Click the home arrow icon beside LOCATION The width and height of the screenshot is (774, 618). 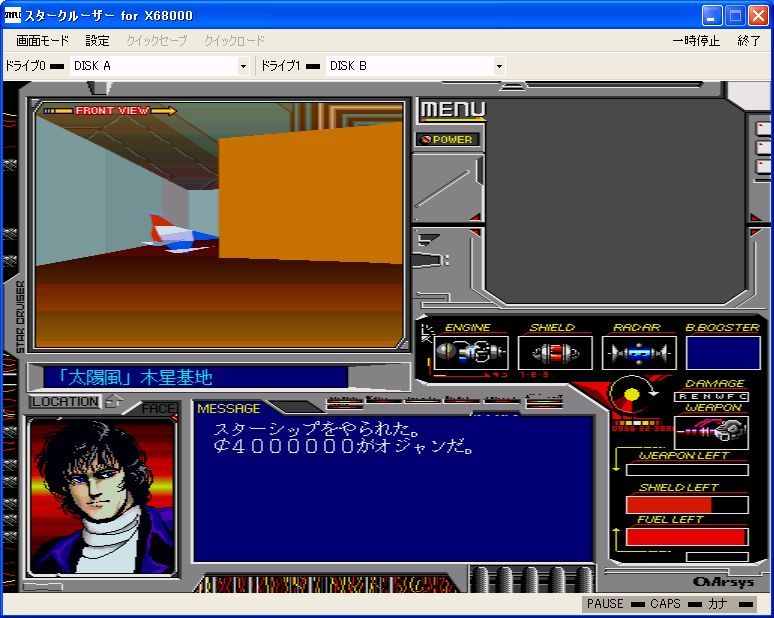[114, 401]
